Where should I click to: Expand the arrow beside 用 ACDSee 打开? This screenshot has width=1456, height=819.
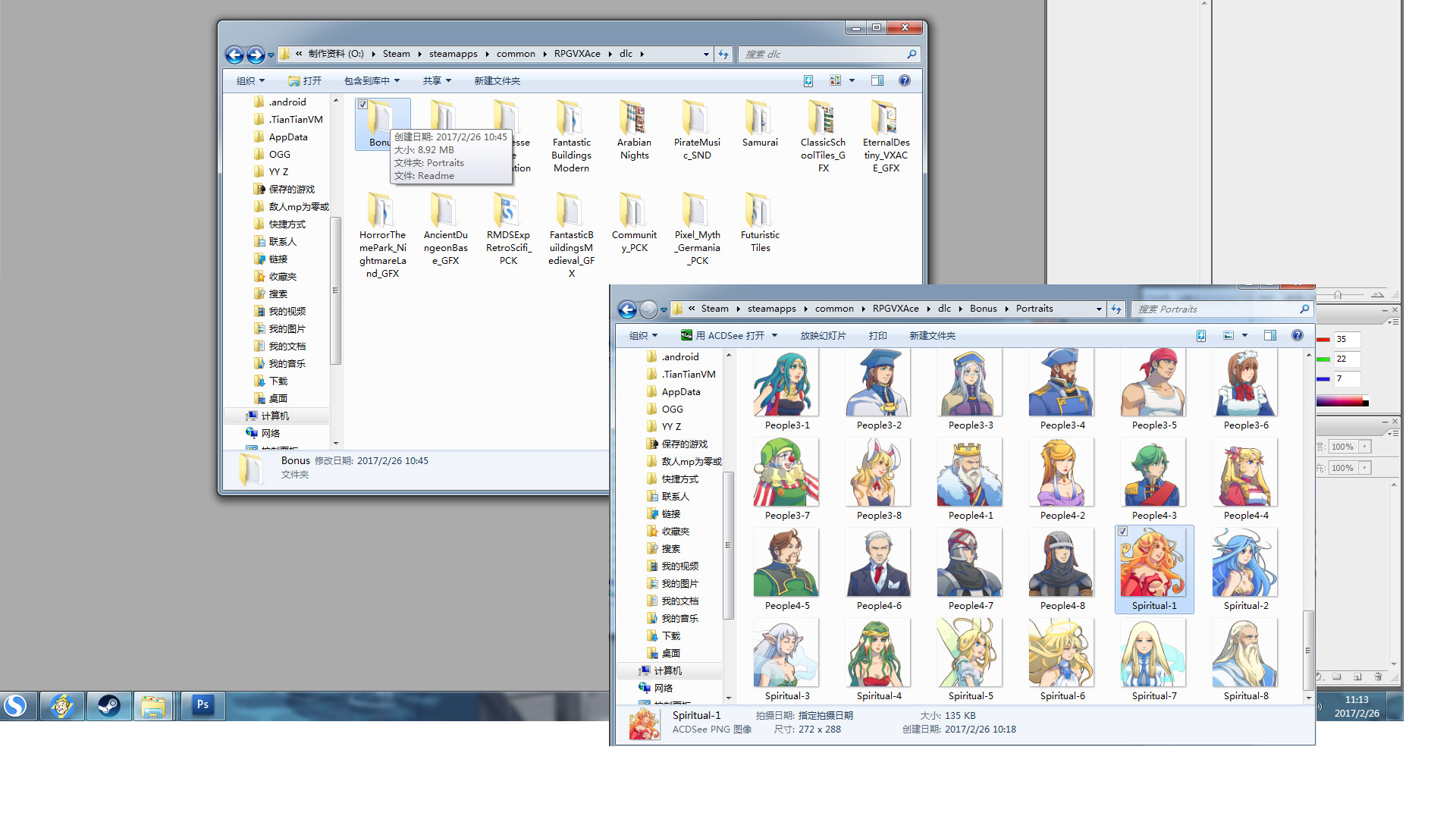(774, 336)
